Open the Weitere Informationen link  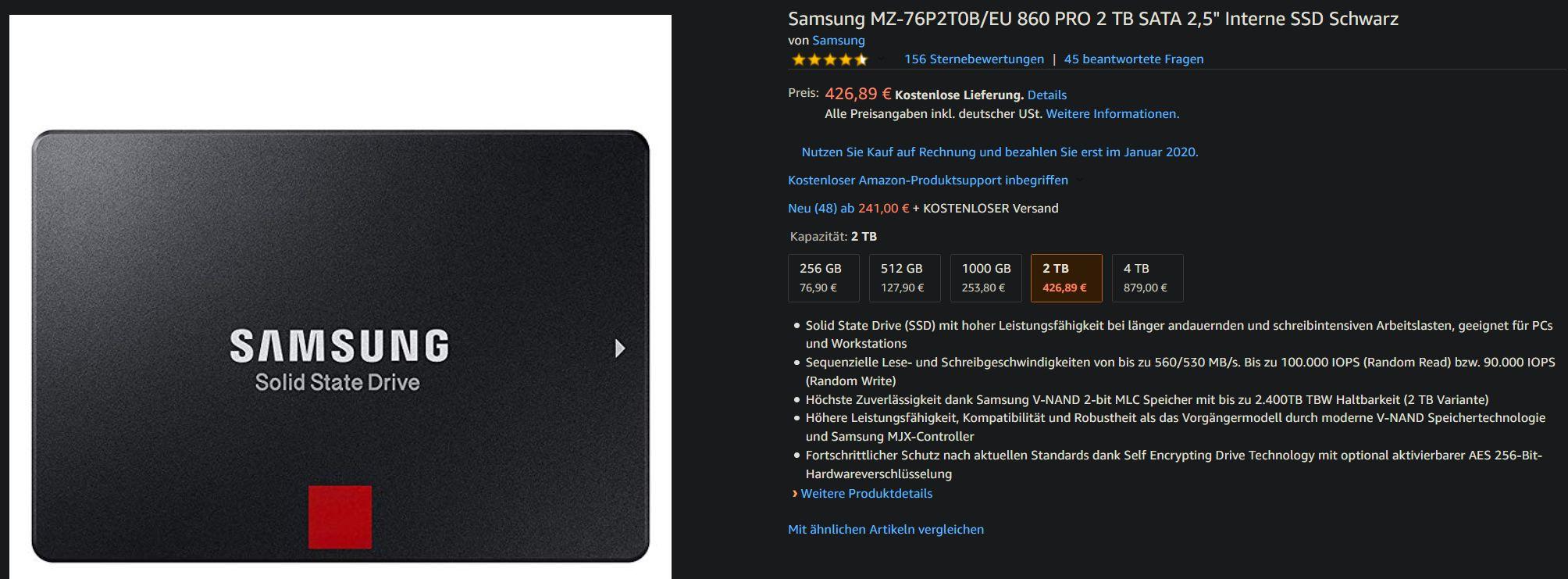(1113, 114)
